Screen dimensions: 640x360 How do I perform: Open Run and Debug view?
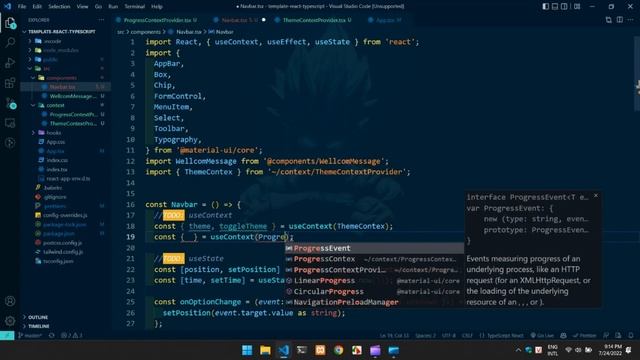tap(10, 62)
